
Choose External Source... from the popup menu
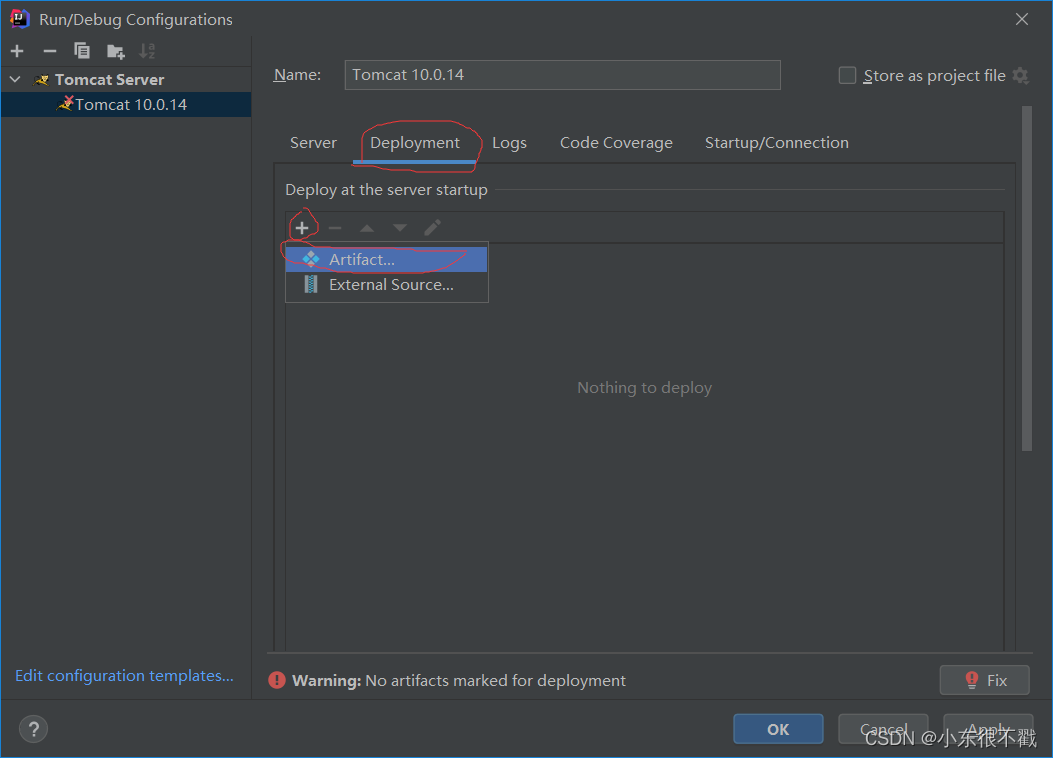[x=390, y=285]
